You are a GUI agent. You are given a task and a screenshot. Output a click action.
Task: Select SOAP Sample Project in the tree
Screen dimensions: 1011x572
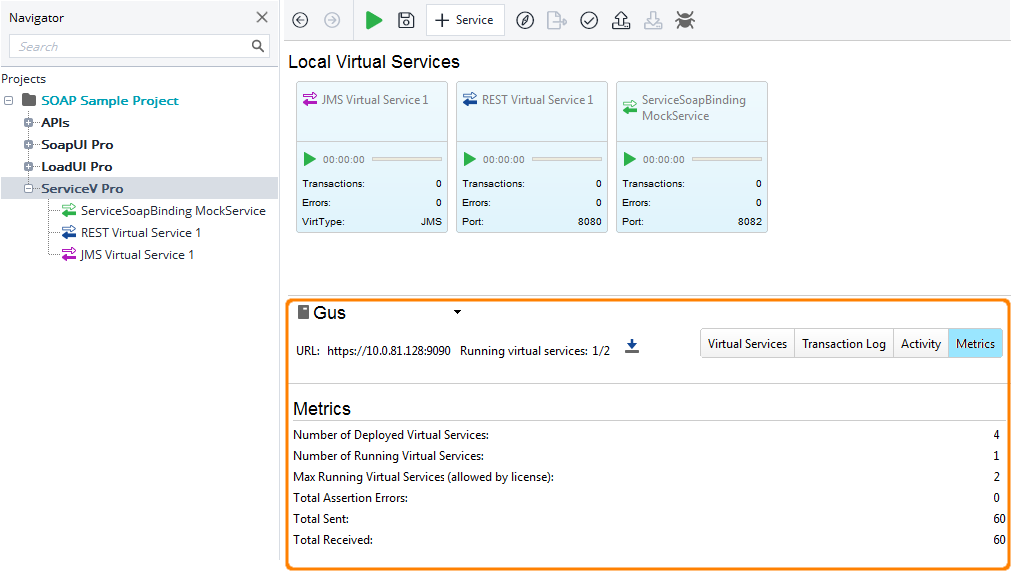click(110, 101)
